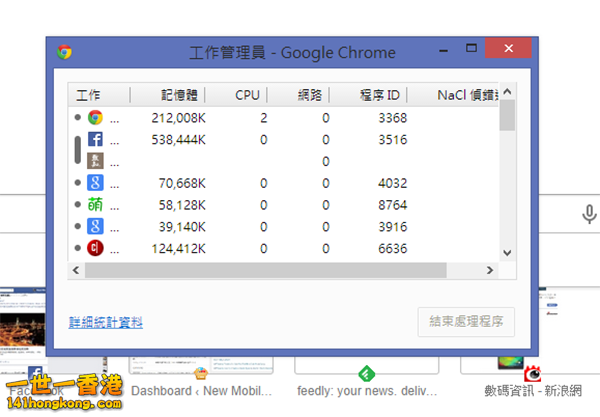600x417 pixels.
Task: Minimize the task manager window
Action: [443, 50]
